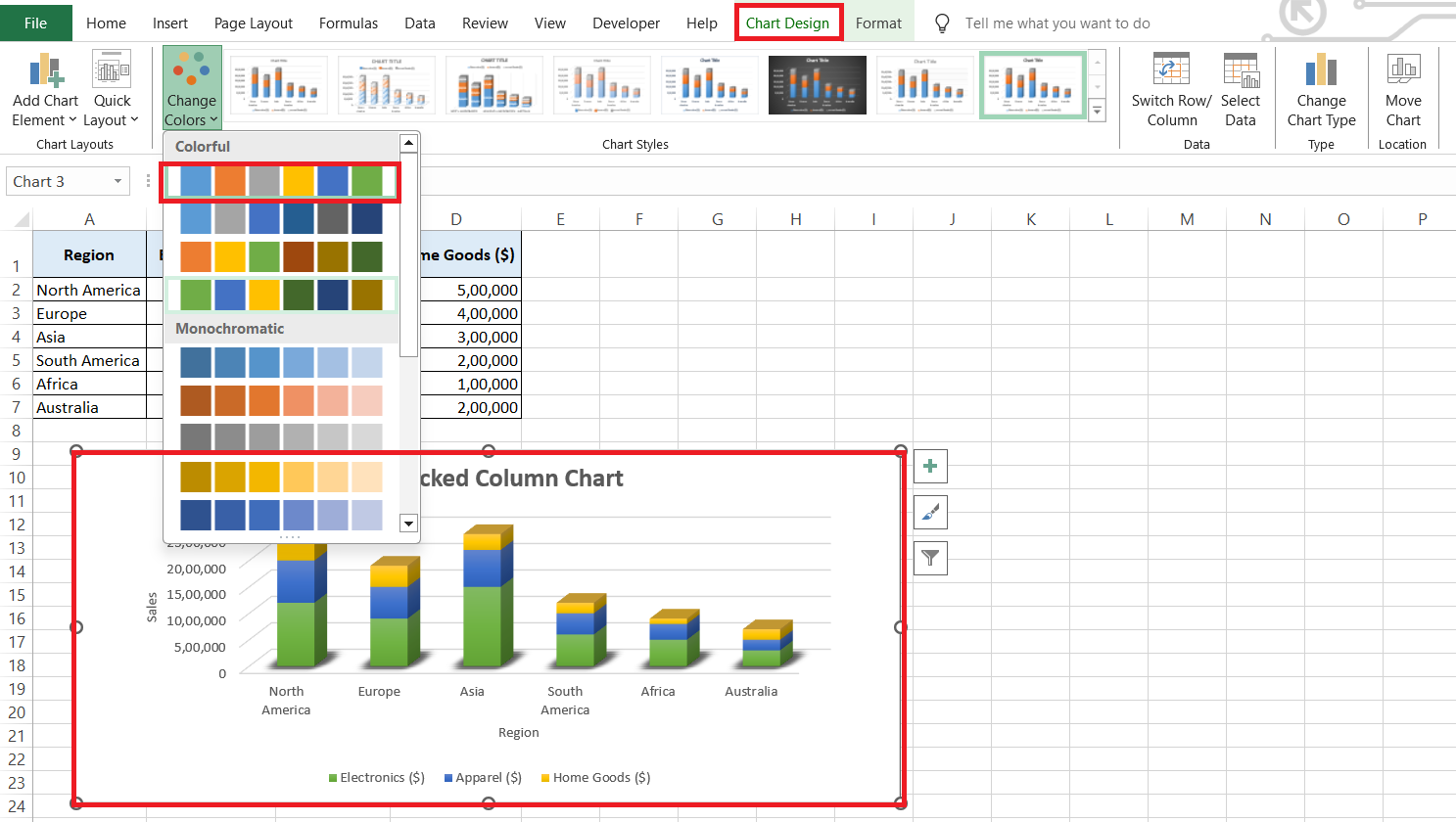
Task: Click the Sales vertical axis title
Action: pos(152,607)
